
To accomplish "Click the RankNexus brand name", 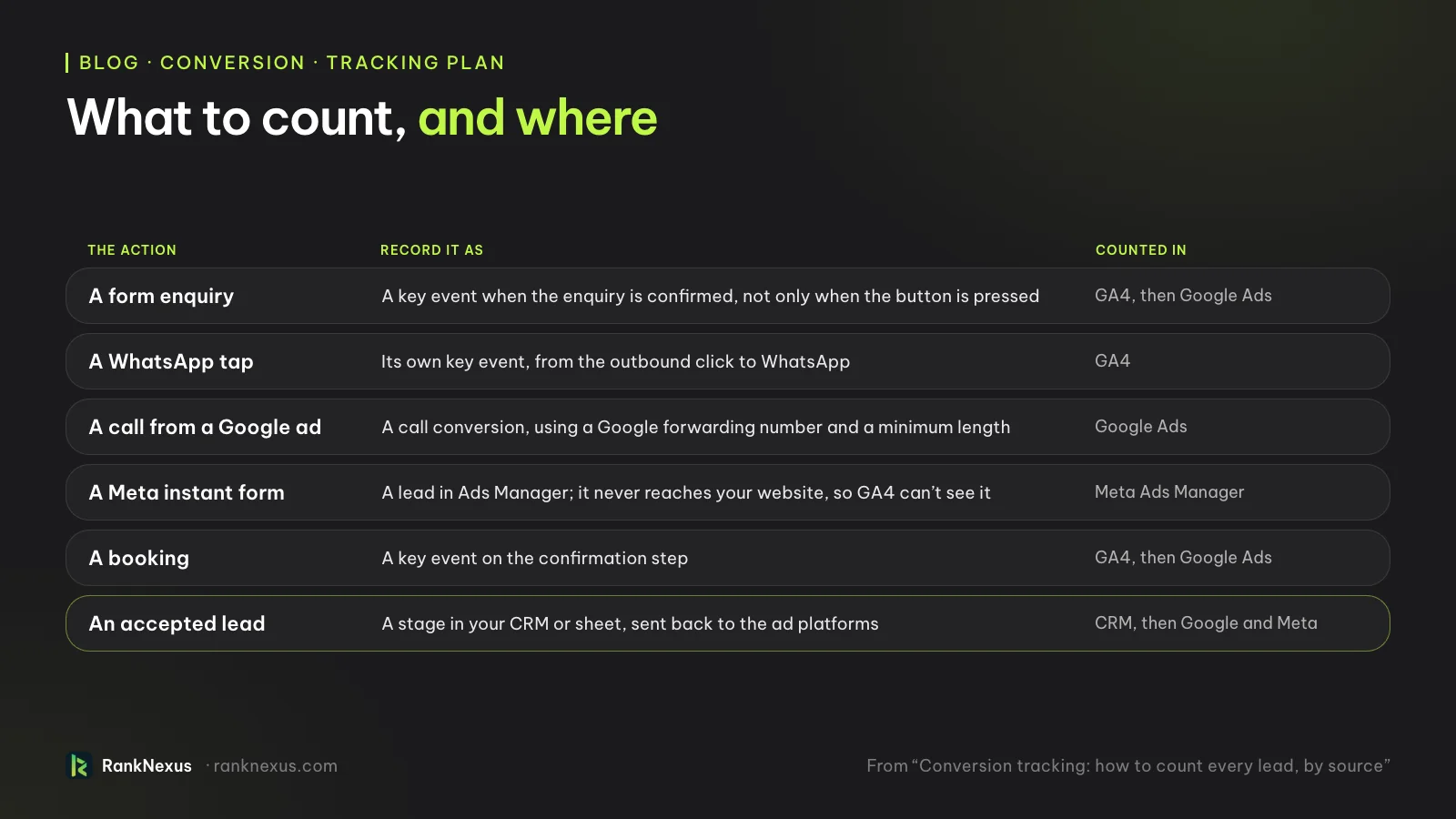I will click(x=147, y=766).
